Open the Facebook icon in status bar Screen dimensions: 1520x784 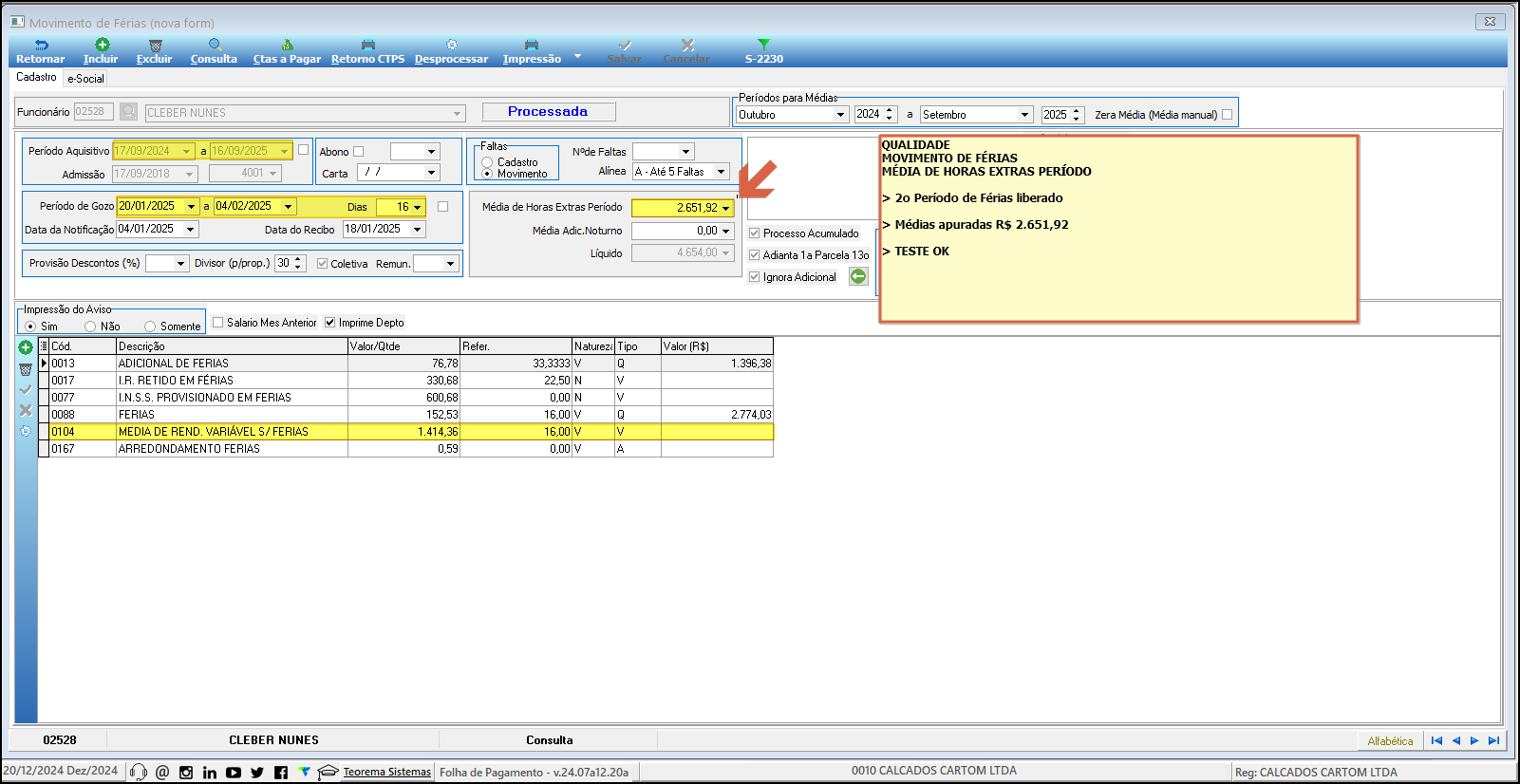(x=281, y=773)
